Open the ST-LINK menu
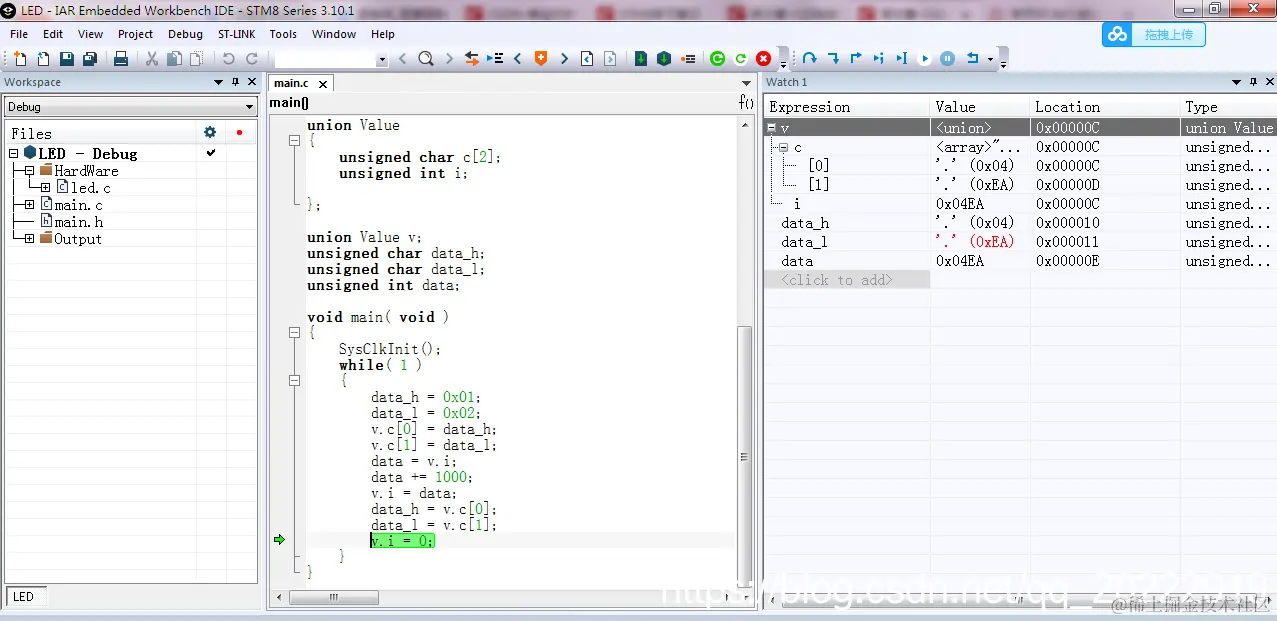The image size is (1277, 621). pos(237,34)
